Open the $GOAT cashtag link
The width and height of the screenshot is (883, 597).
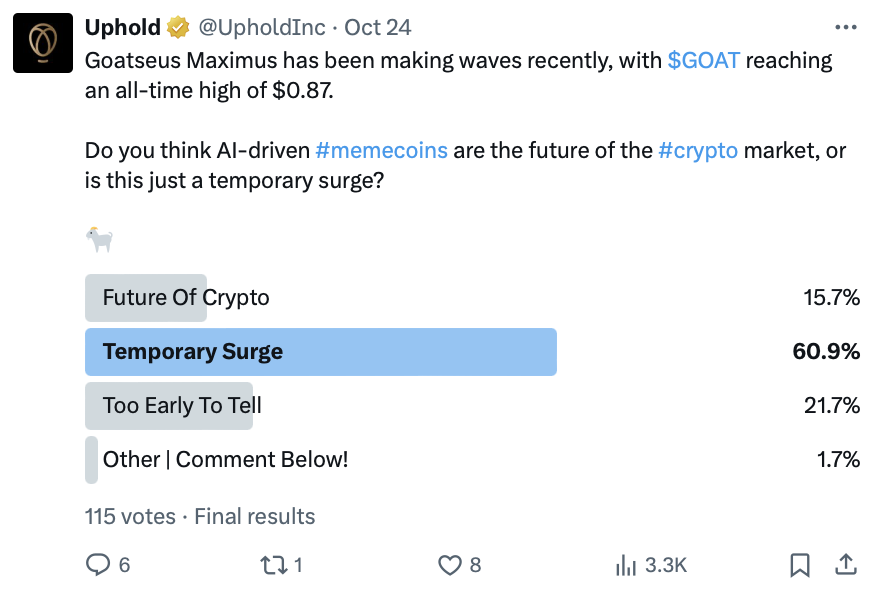pyautogui.click(x=703, y=60)
